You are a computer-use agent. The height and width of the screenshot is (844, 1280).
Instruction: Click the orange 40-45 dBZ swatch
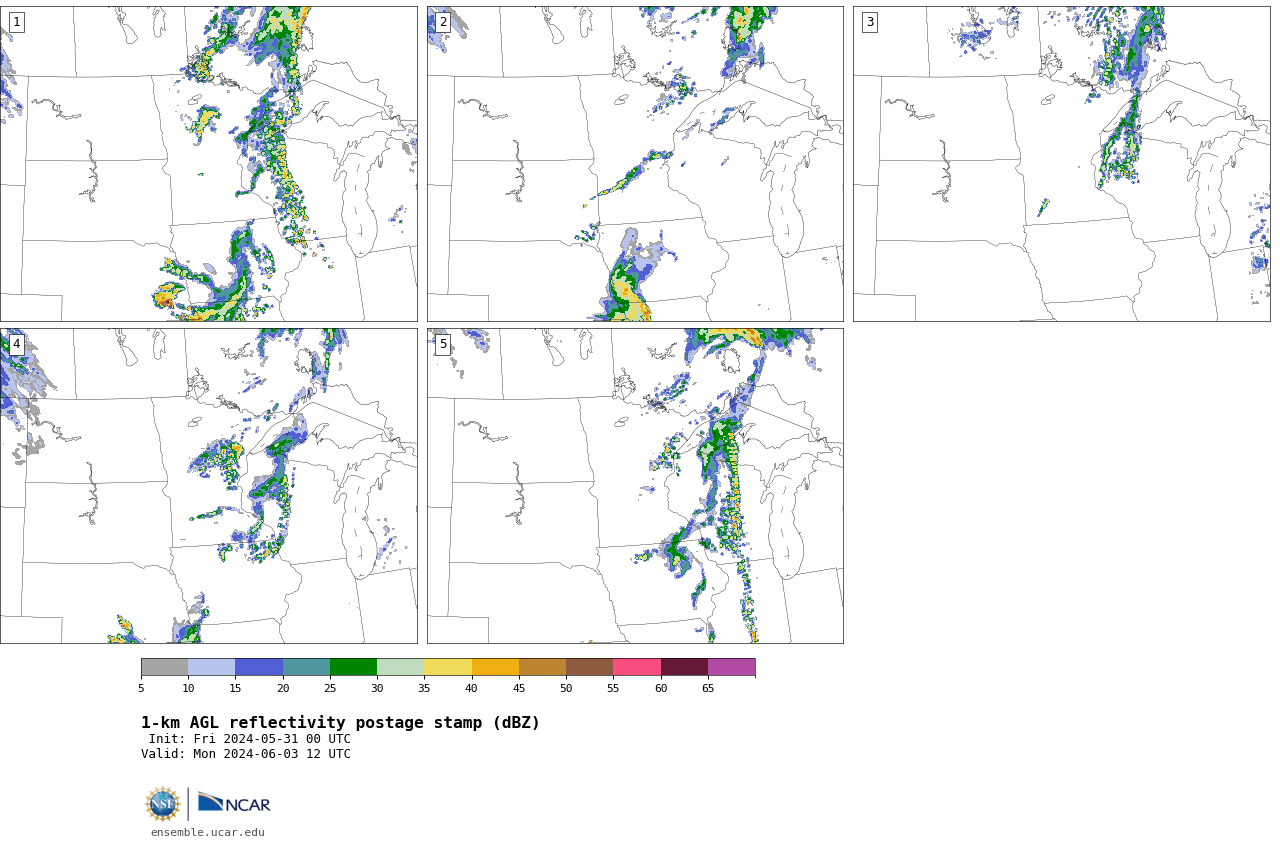click(495, 667)
